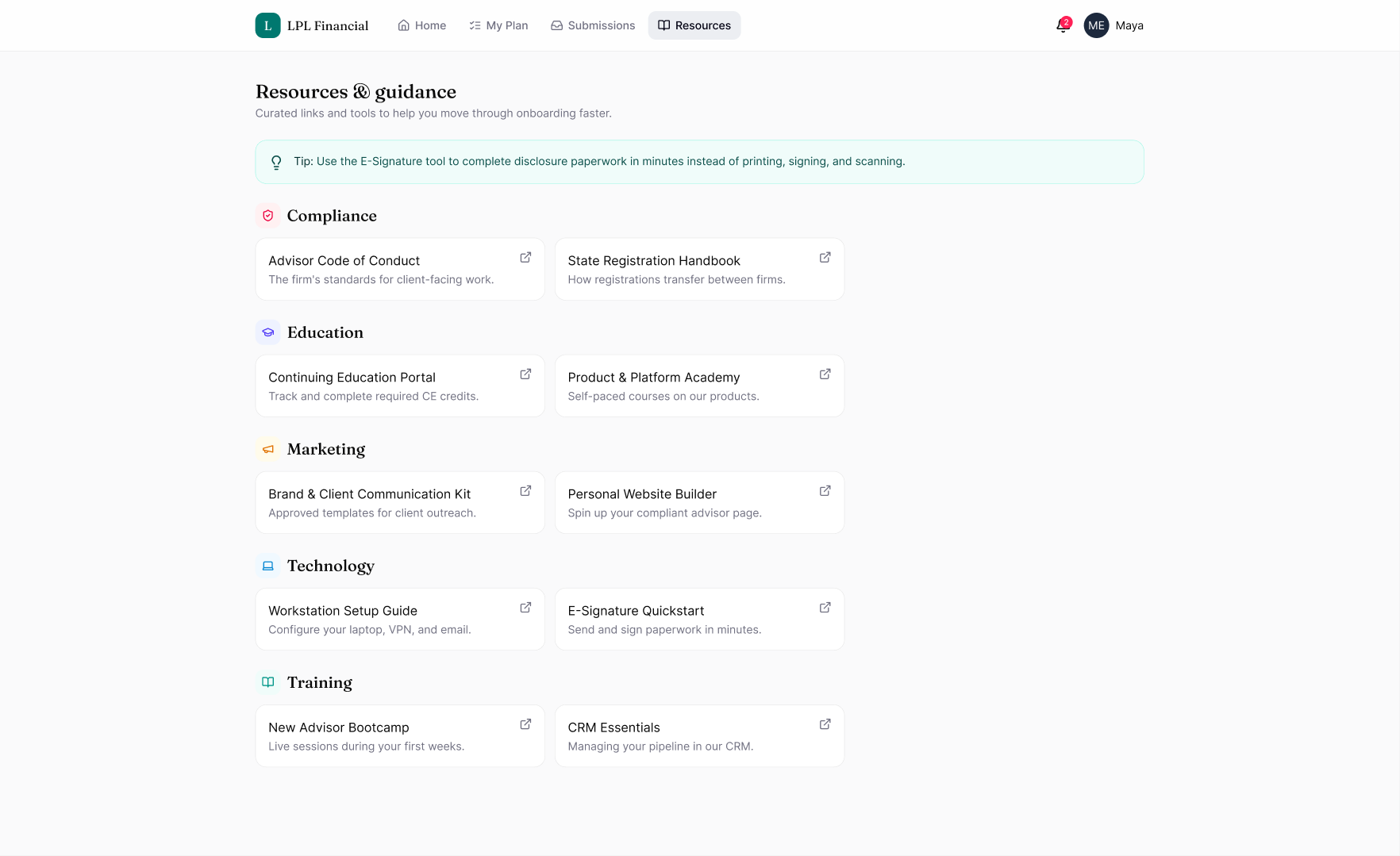Click the Technology section heading
The width and height of the screenshot is (1400, 856).
(x=331, y=566)
